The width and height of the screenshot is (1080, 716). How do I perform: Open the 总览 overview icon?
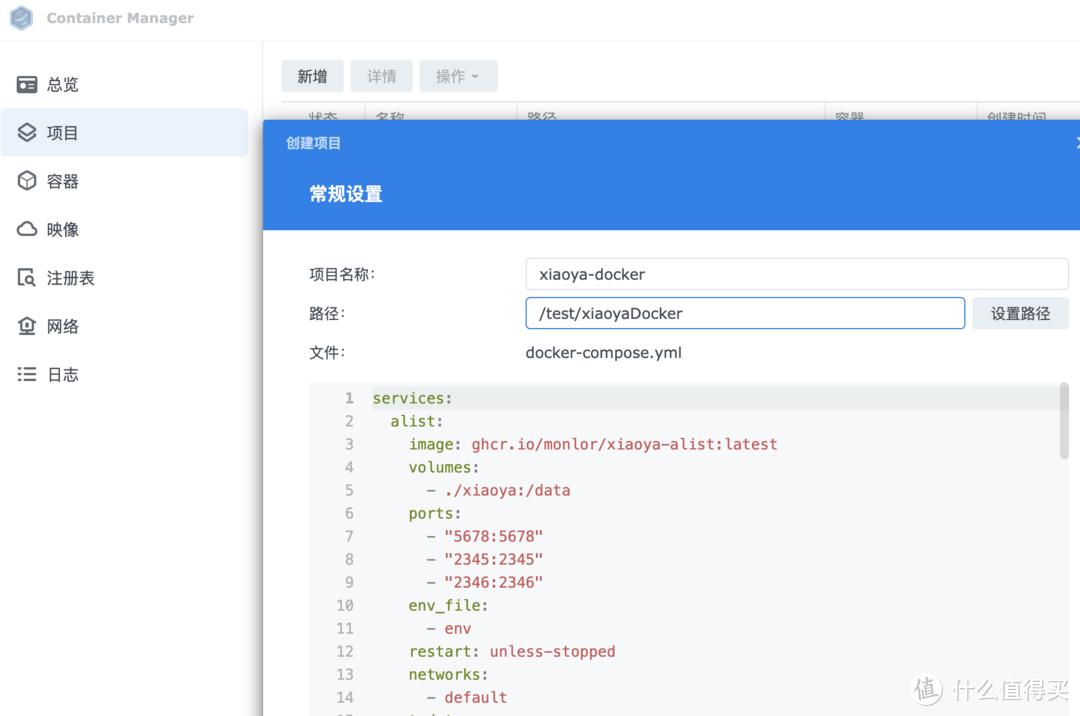27,85
